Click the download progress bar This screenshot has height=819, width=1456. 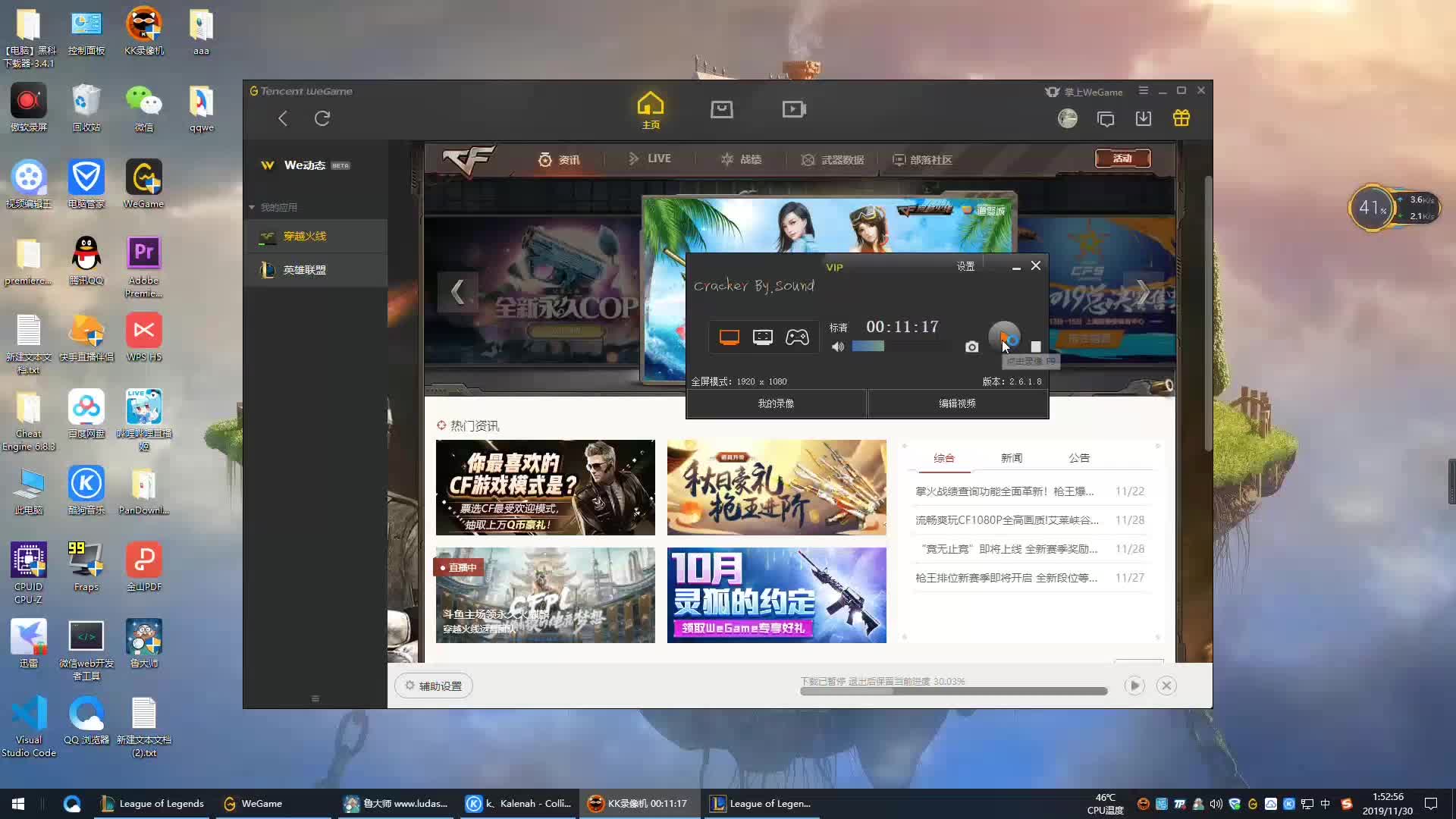click(954, 692)
